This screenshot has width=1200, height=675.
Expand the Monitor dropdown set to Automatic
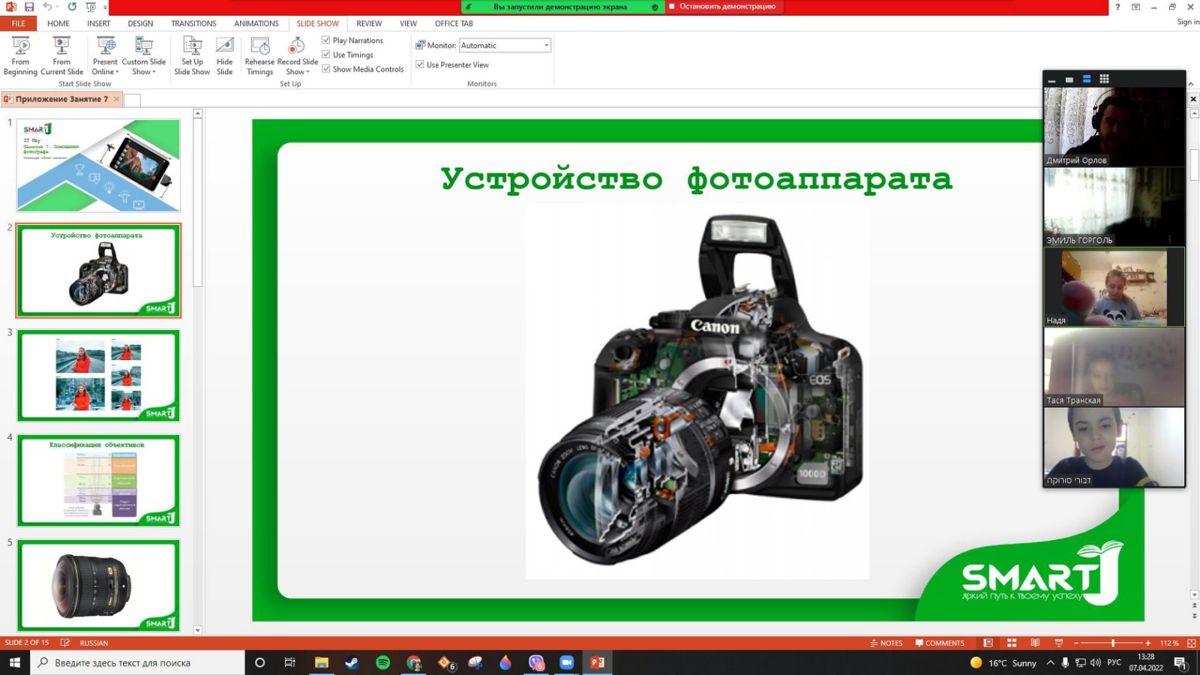pos(546,46)
